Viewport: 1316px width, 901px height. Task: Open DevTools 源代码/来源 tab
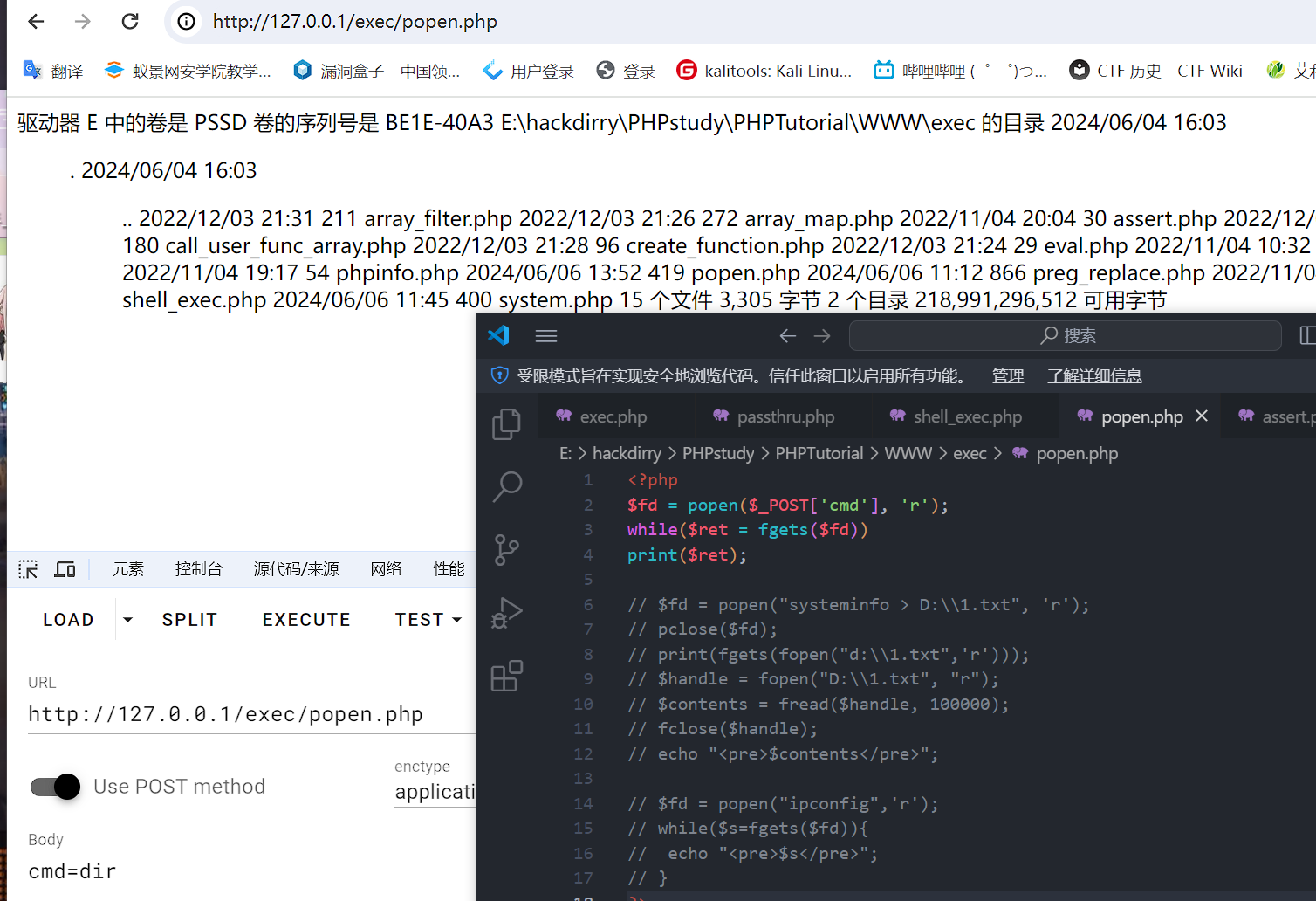coord(296,569)
